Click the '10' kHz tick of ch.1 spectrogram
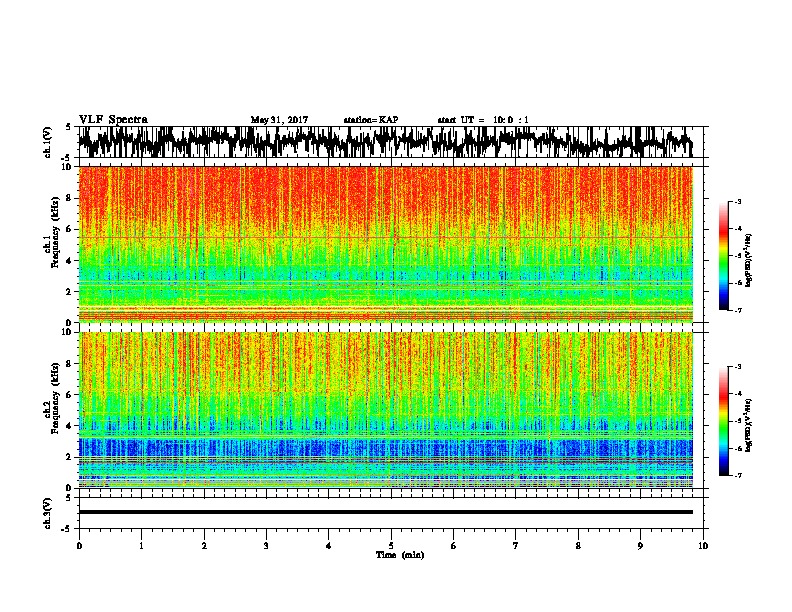The image size is (792, 612). coord(67,167)
